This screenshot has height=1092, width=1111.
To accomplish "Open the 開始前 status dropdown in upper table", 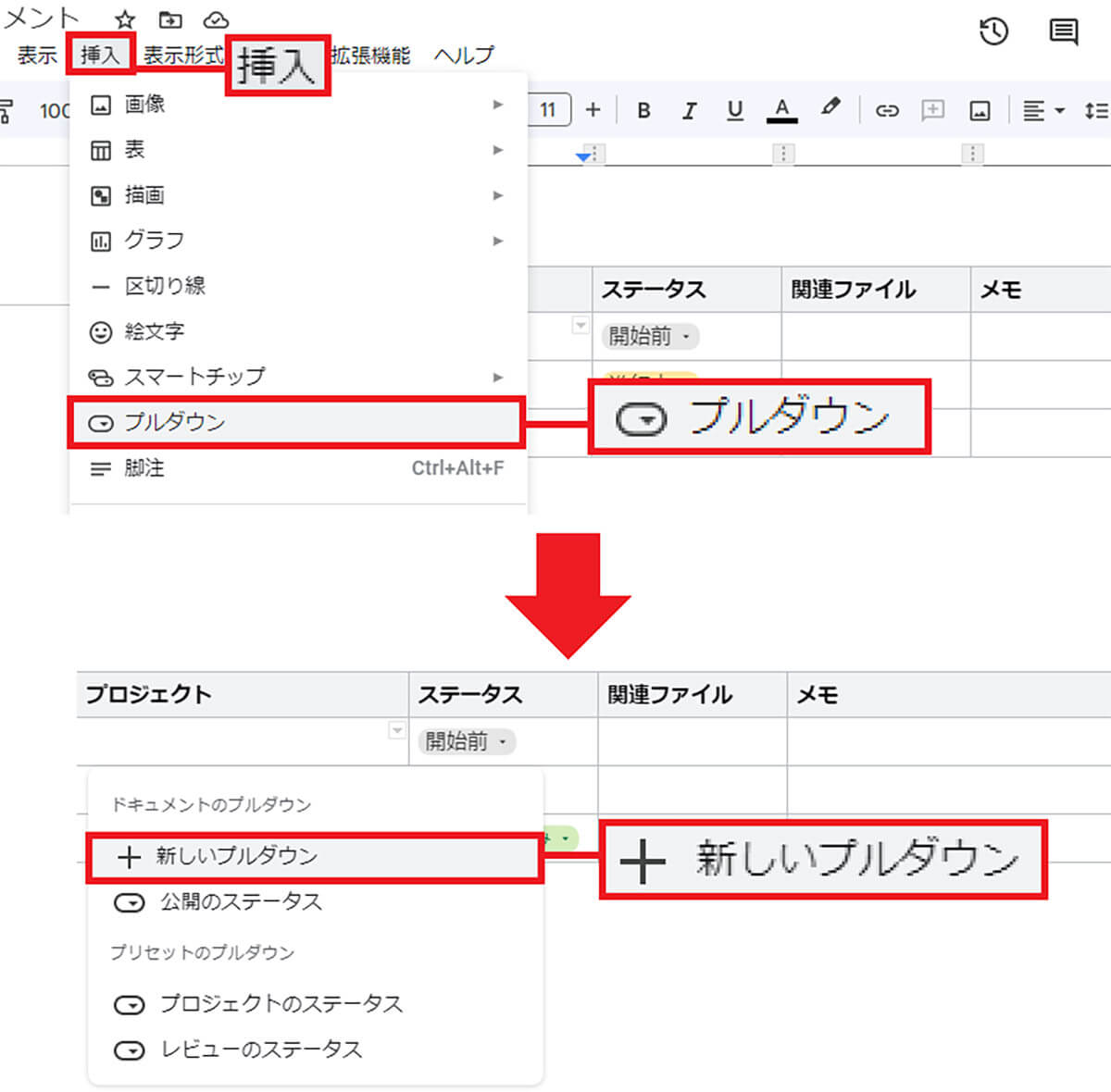I will pos(650,336).
